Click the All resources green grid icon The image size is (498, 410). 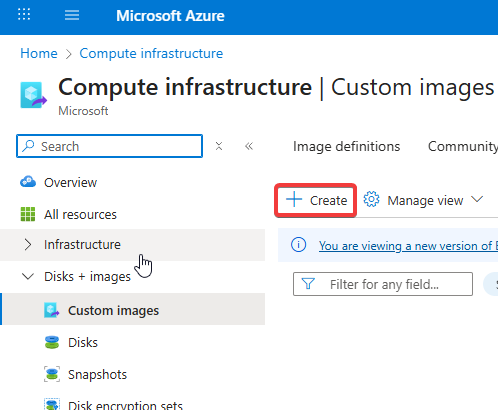28,214
